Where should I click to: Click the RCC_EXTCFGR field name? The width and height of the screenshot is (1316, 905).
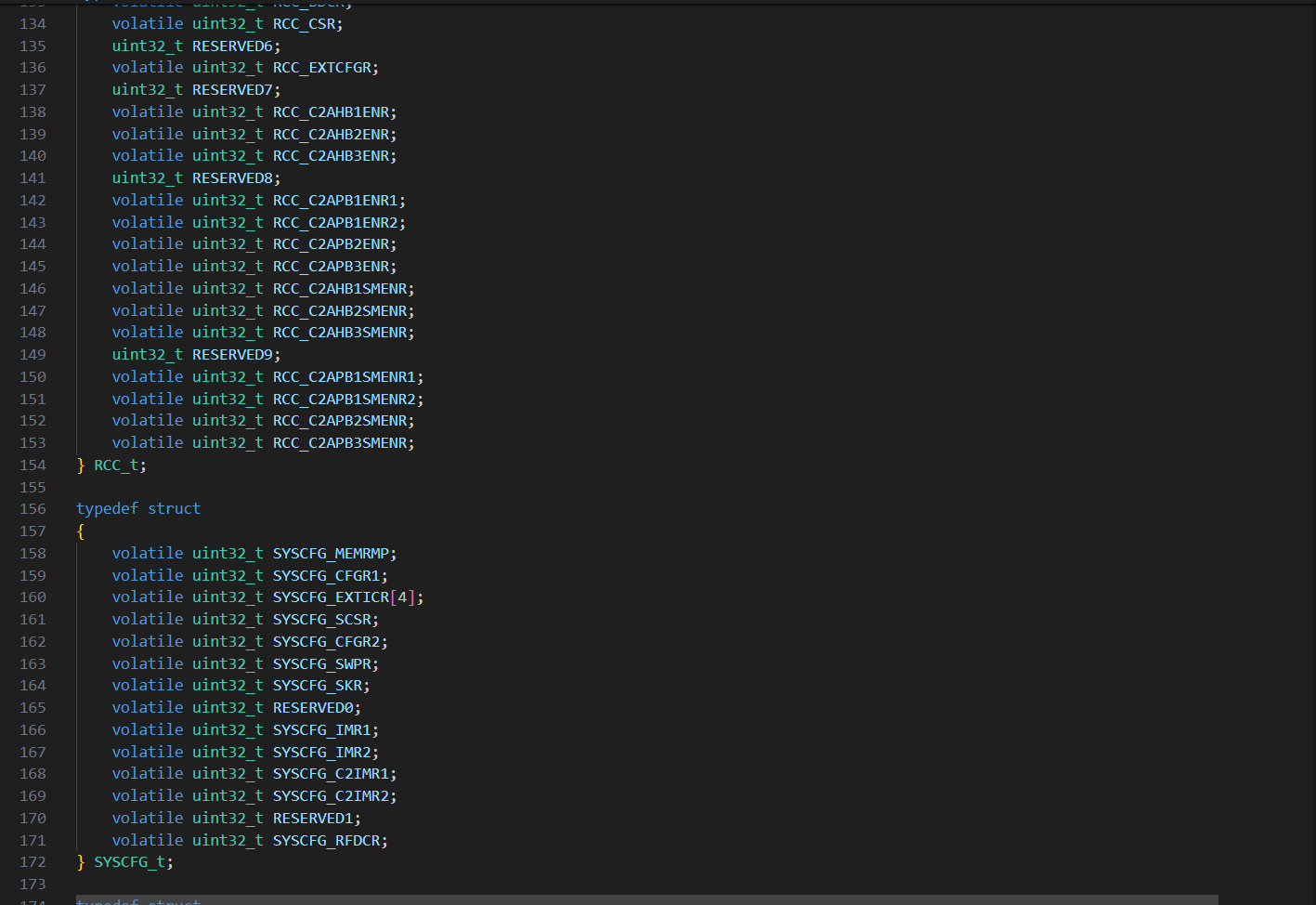coord(321,68)
